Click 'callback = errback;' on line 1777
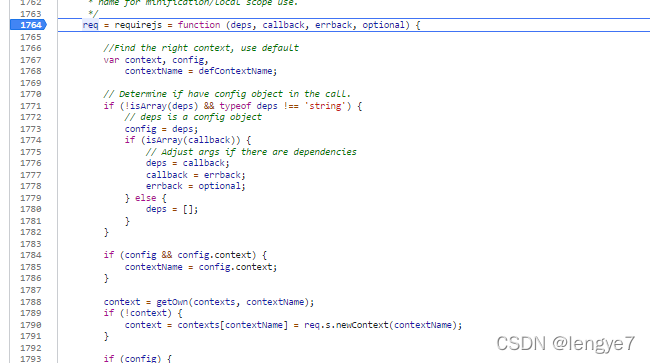The image size is (650, 363). [x=196, y=175]
